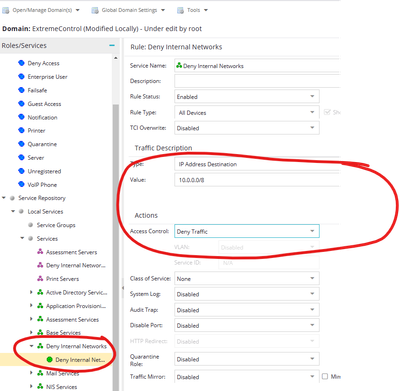Image resolution: width=400 pixels, height=391 pixels.
Task: Click the Global Domain Settings icon
Action: click(95, 10)
